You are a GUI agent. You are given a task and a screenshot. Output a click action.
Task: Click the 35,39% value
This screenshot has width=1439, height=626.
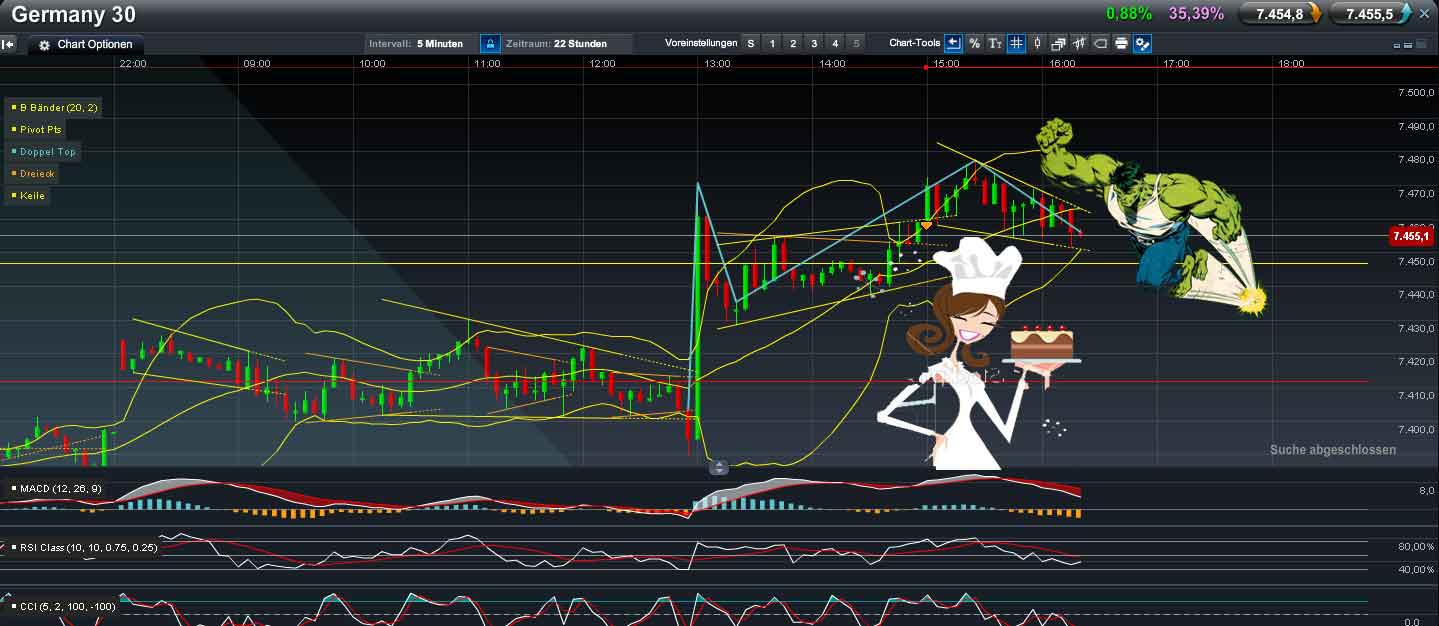click(1196, 14)
